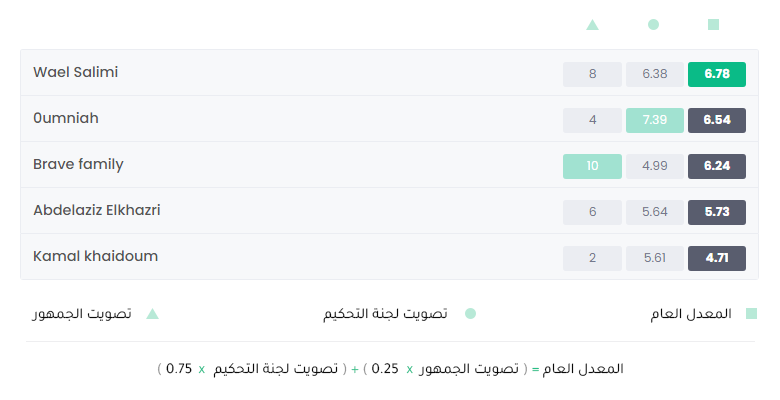
Task: Click the square icon in the legend
Action: coord(751,313)
